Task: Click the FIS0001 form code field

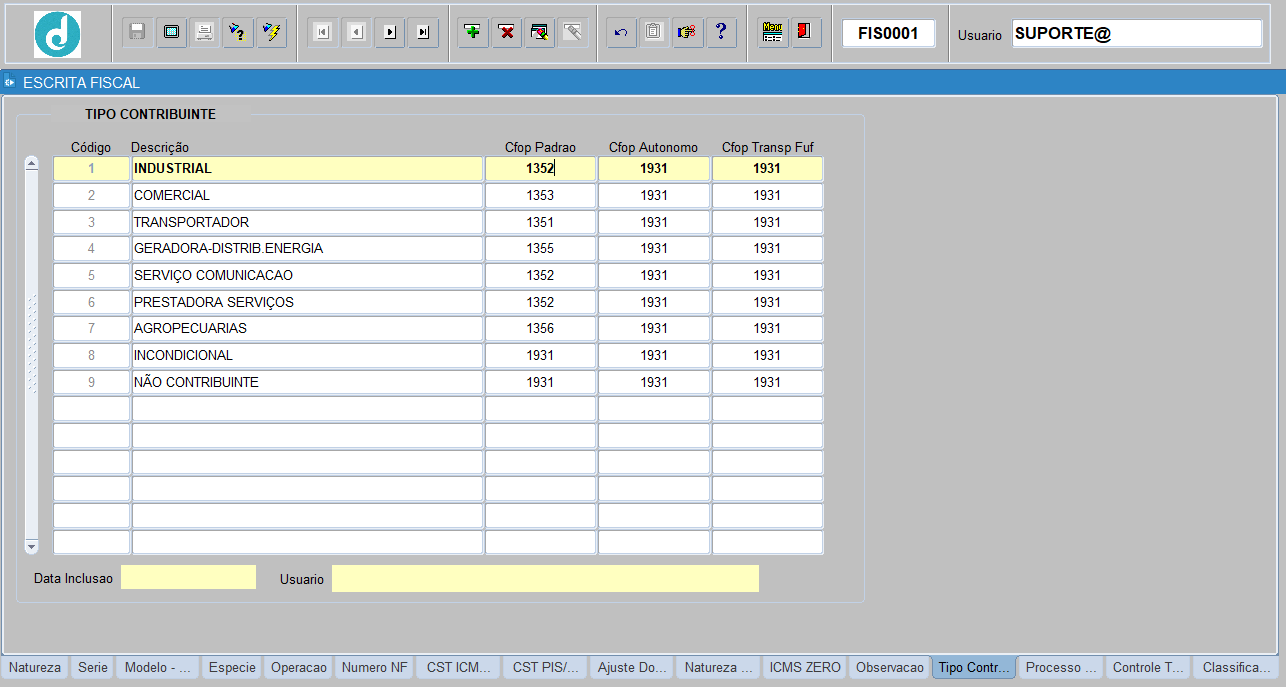Action: [888, 33]
